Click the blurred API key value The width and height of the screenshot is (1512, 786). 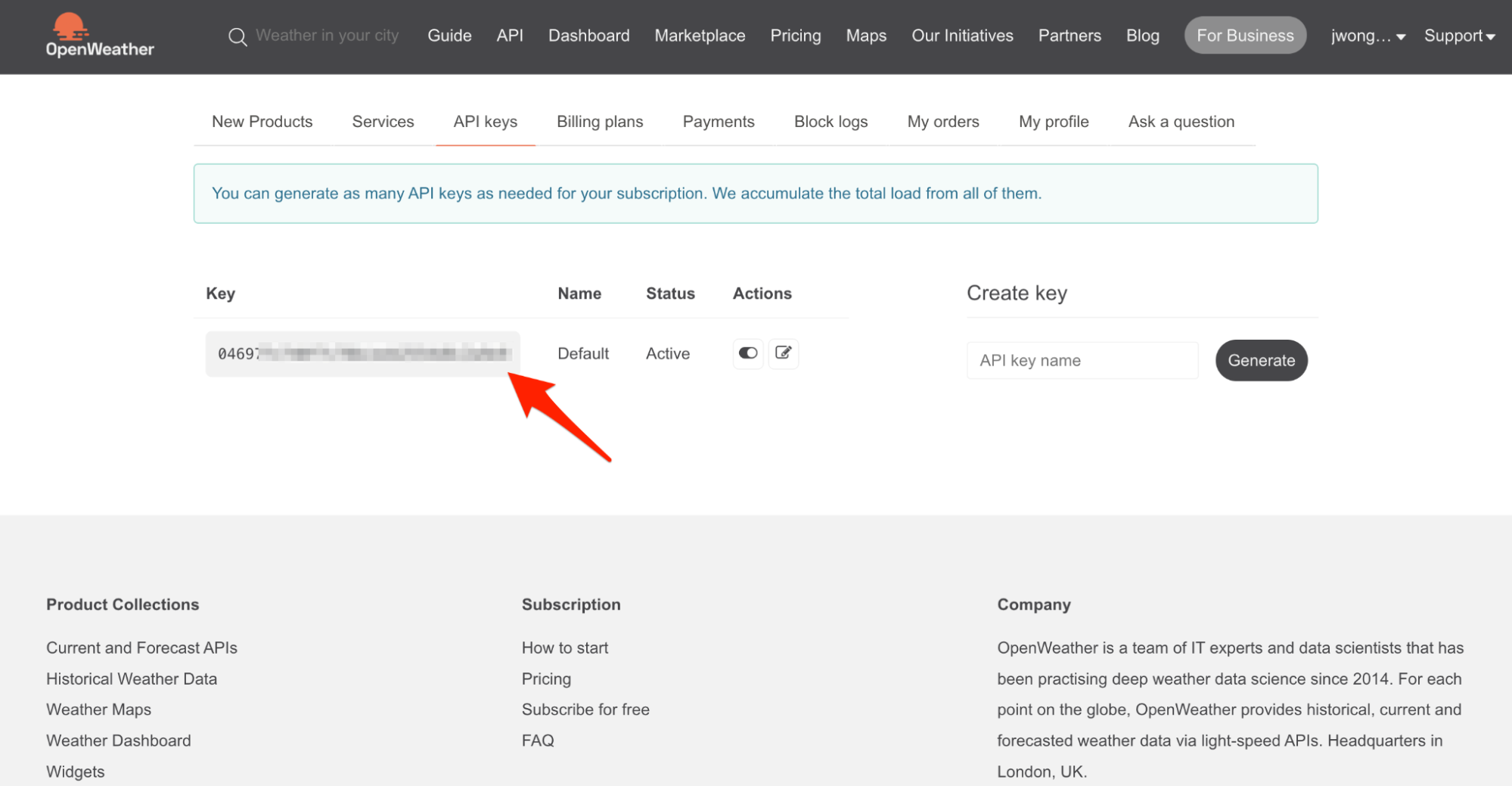[363, 353]
